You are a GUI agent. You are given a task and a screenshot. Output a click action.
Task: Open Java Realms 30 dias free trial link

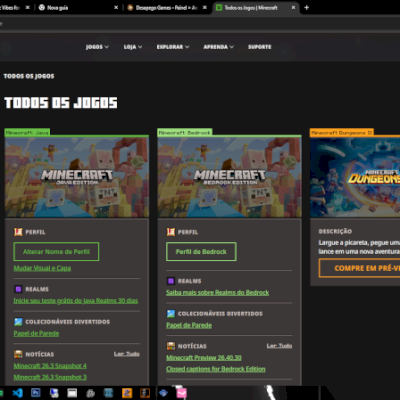pyautogui.click(x=76, y=301)
